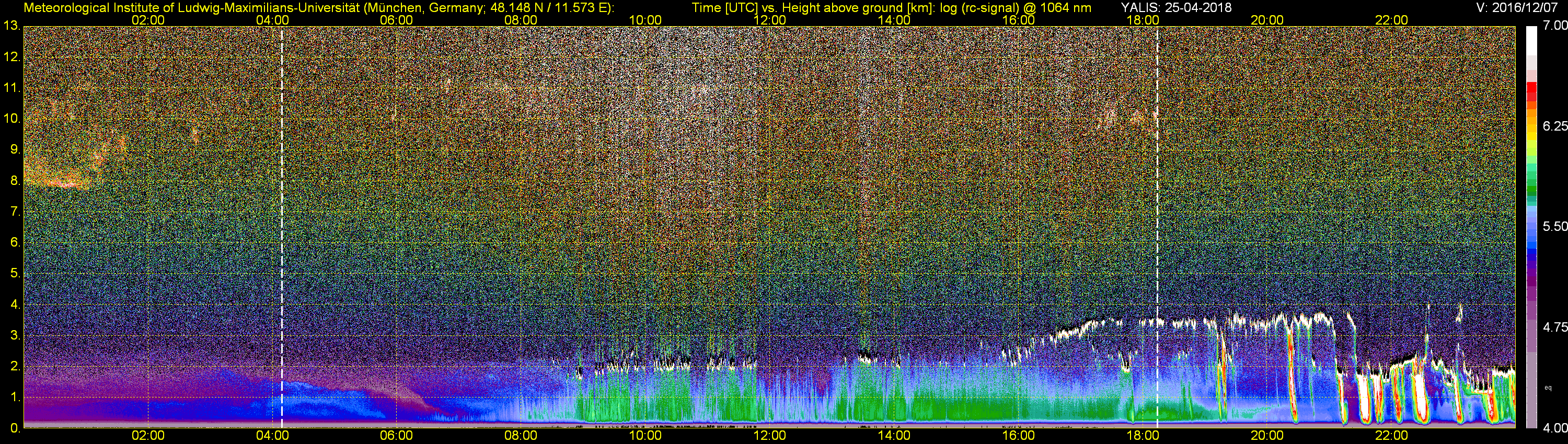Click the 08:00 tick label on bottom axis

(521, 436)
